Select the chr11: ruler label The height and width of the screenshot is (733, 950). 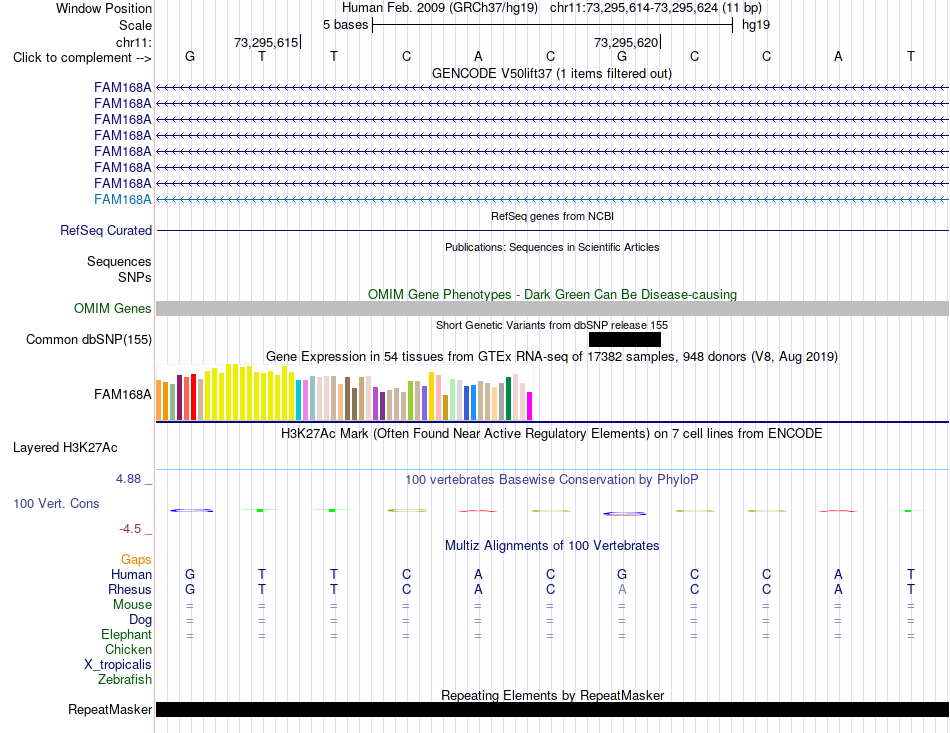pos(133,42)
